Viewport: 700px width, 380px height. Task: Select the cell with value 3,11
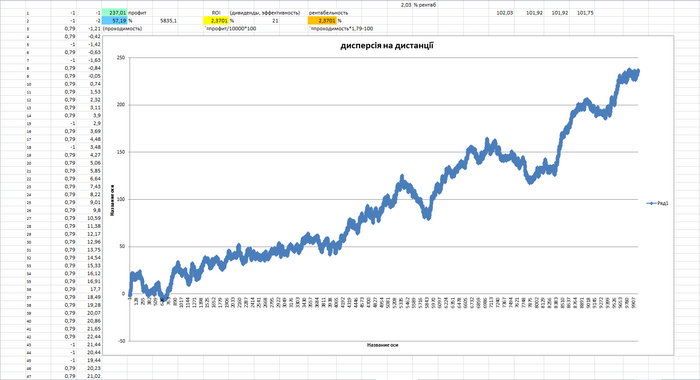point(89,108)
